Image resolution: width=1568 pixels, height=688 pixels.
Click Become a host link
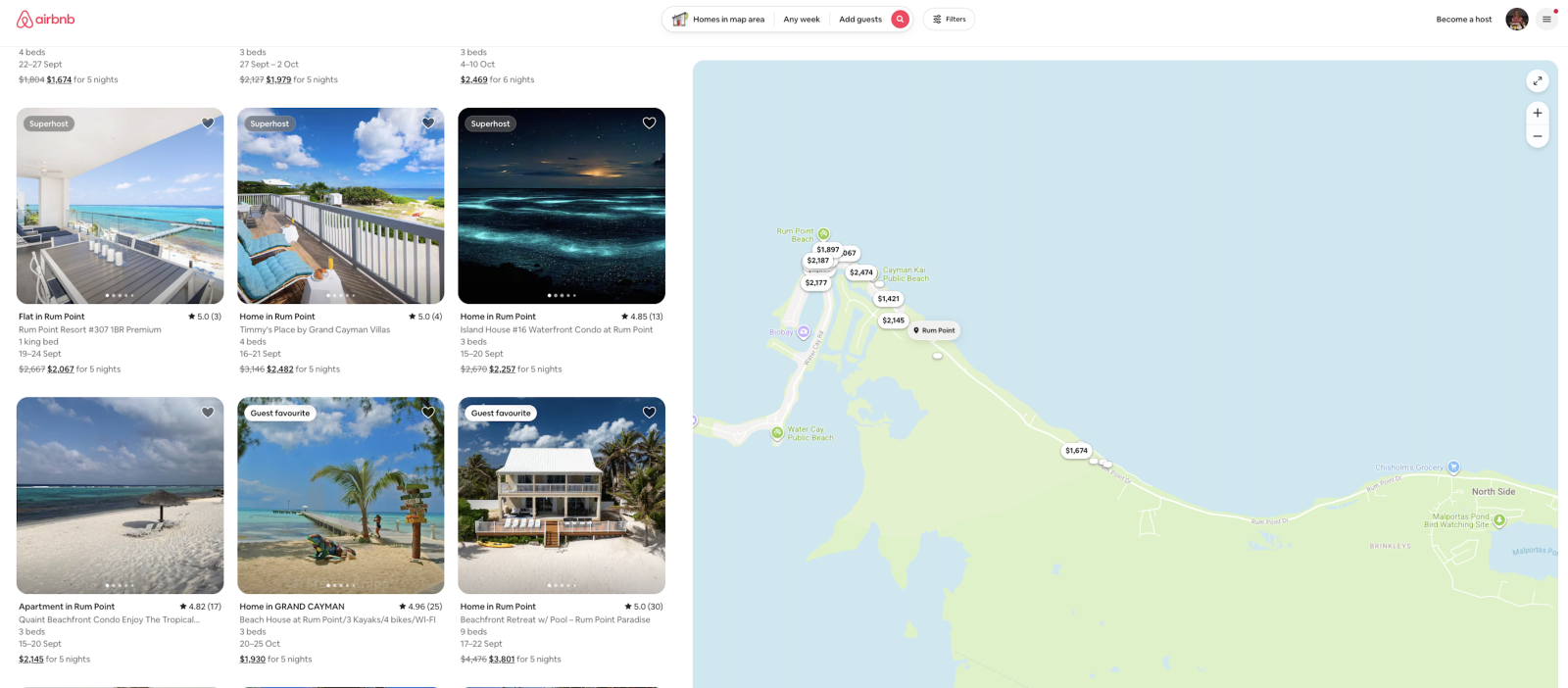click(x=1463, y=19)
